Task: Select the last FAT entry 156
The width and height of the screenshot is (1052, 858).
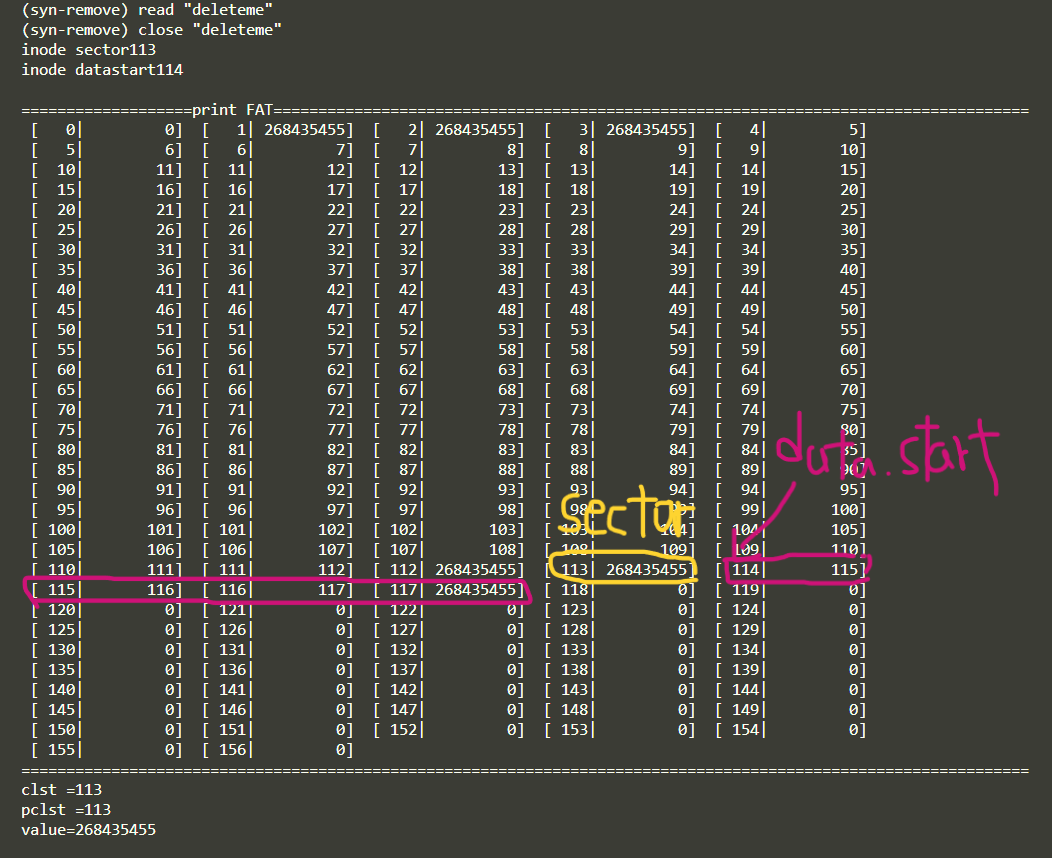Action: 231,749
